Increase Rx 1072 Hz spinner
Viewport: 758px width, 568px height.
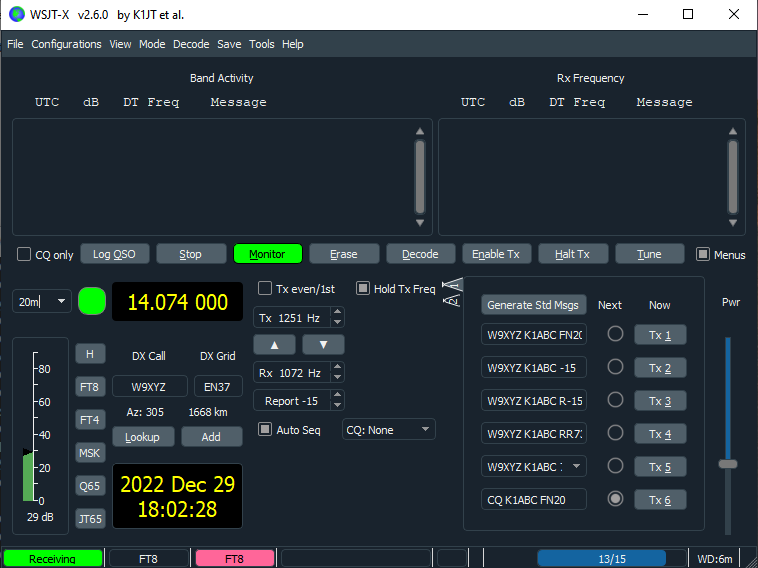(337, 367)
